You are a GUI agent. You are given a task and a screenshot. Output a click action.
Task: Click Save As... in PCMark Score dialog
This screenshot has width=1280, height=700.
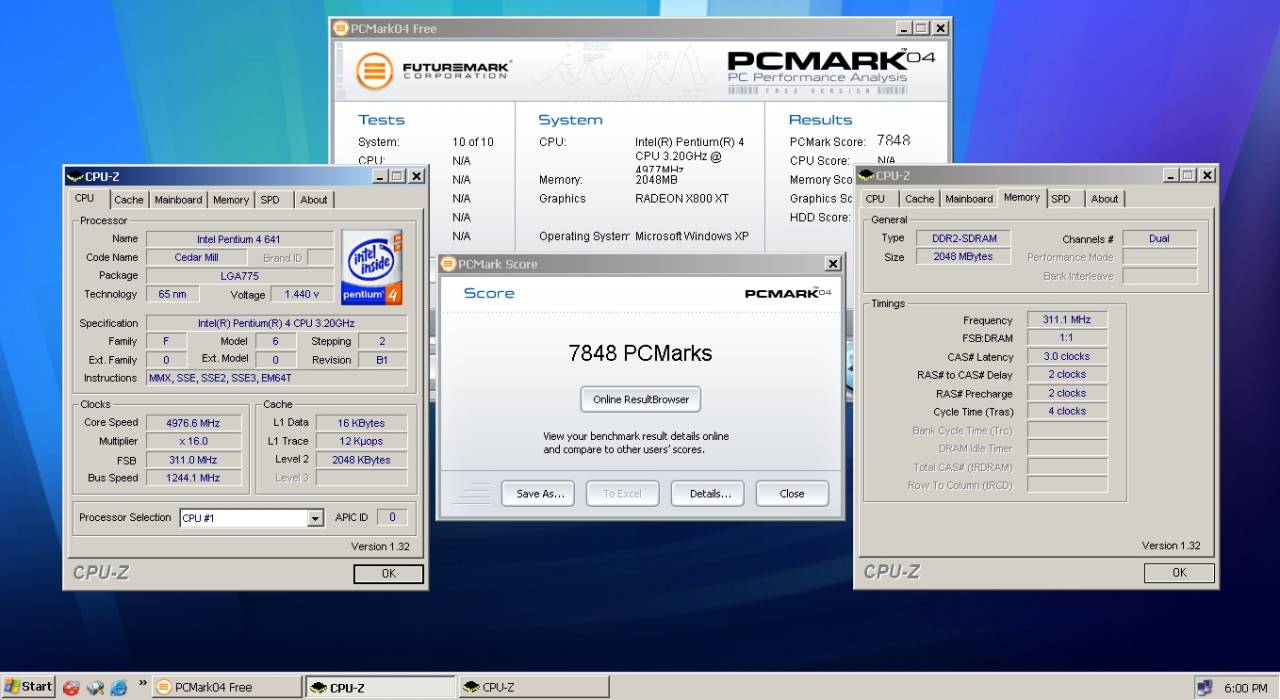[540, 493]
